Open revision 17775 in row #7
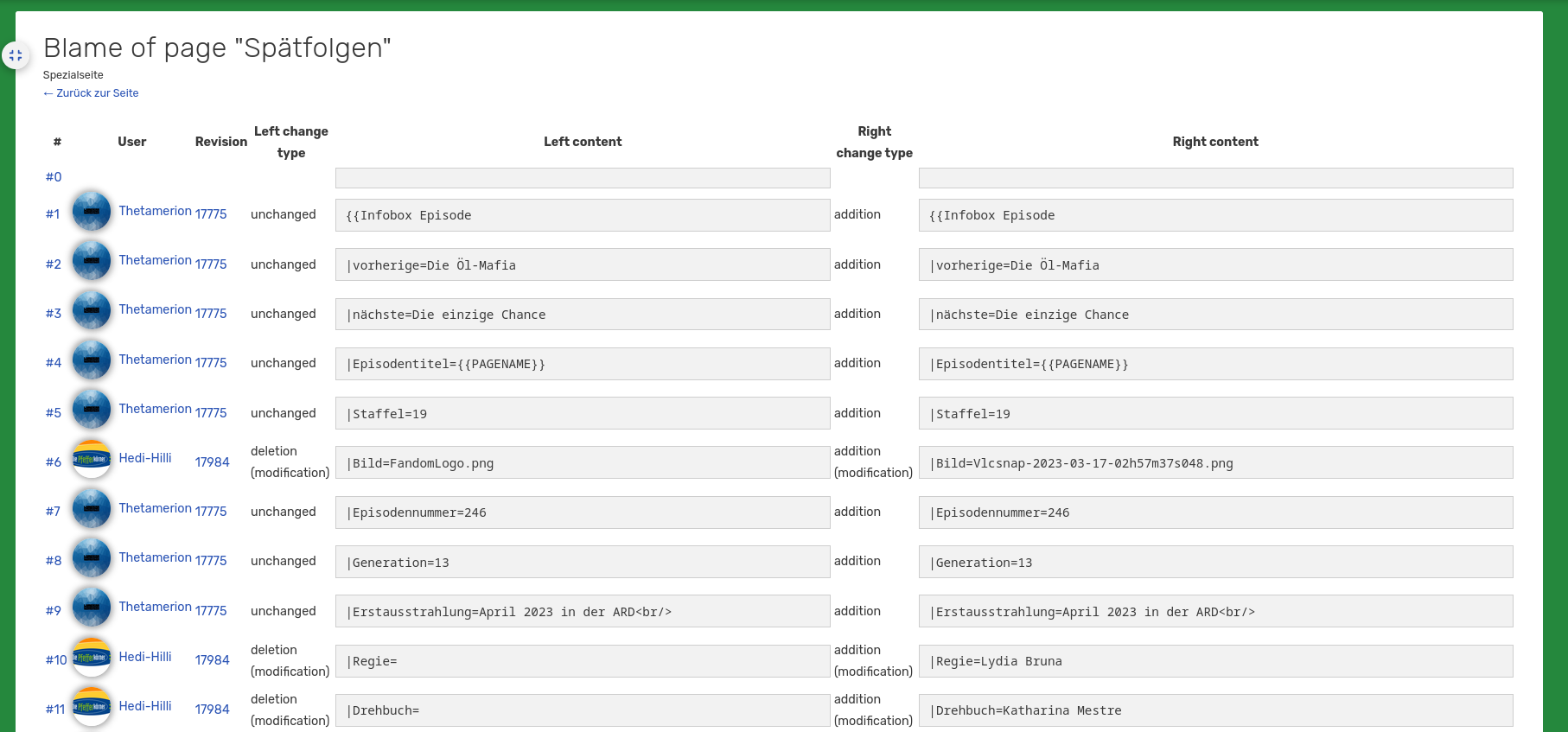The image size is (1568, 732). click(x=211, y=512)
